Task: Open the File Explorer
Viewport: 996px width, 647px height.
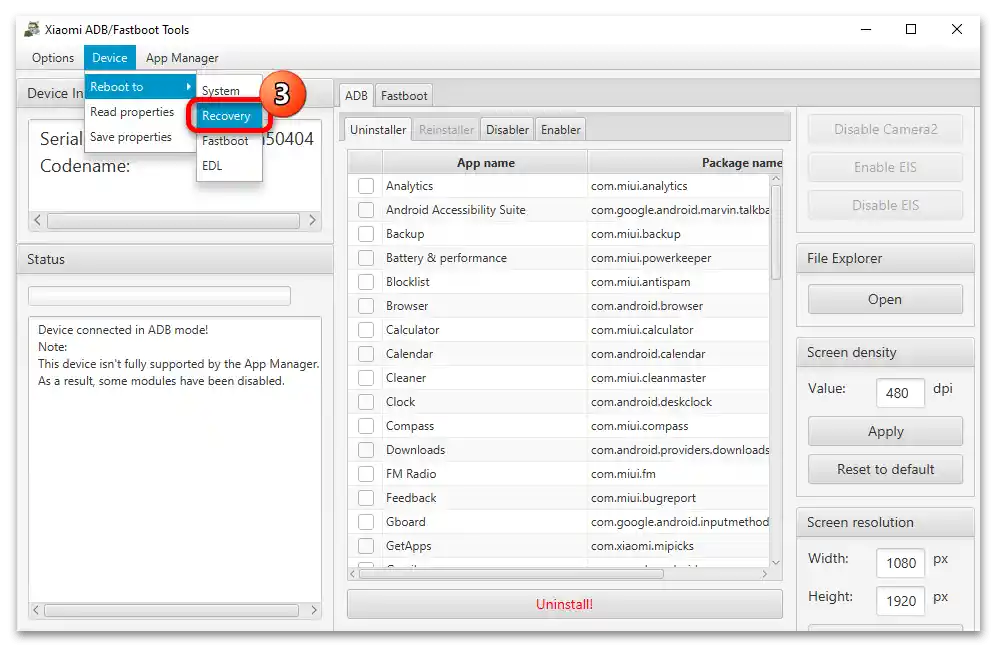Action: coord(885,299)
